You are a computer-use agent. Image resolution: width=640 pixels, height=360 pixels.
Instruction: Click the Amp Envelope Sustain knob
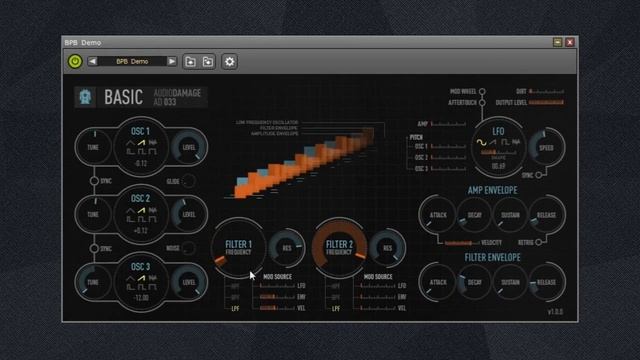pos(510,215)
